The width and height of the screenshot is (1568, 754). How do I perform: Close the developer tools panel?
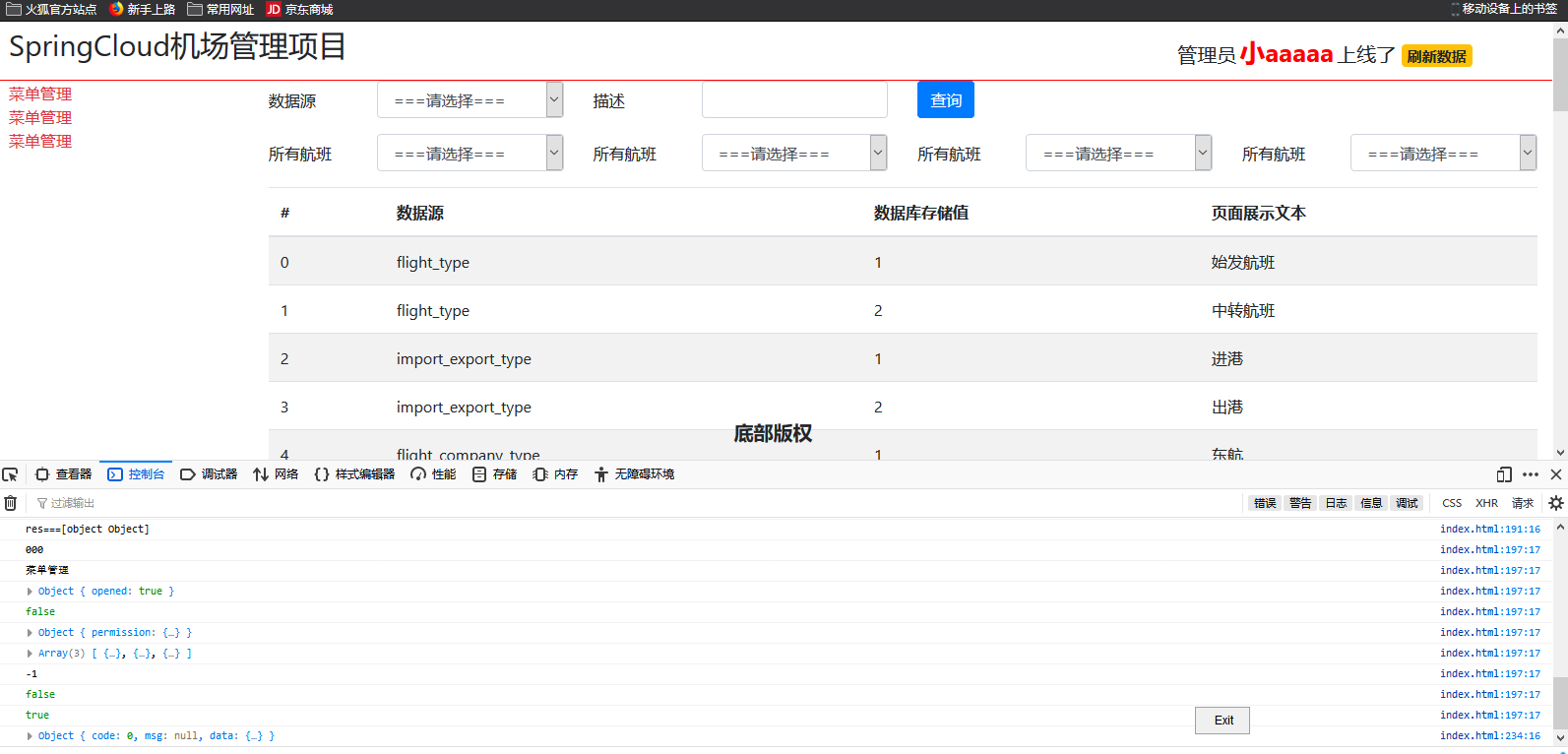click(x=1556, y=474)
